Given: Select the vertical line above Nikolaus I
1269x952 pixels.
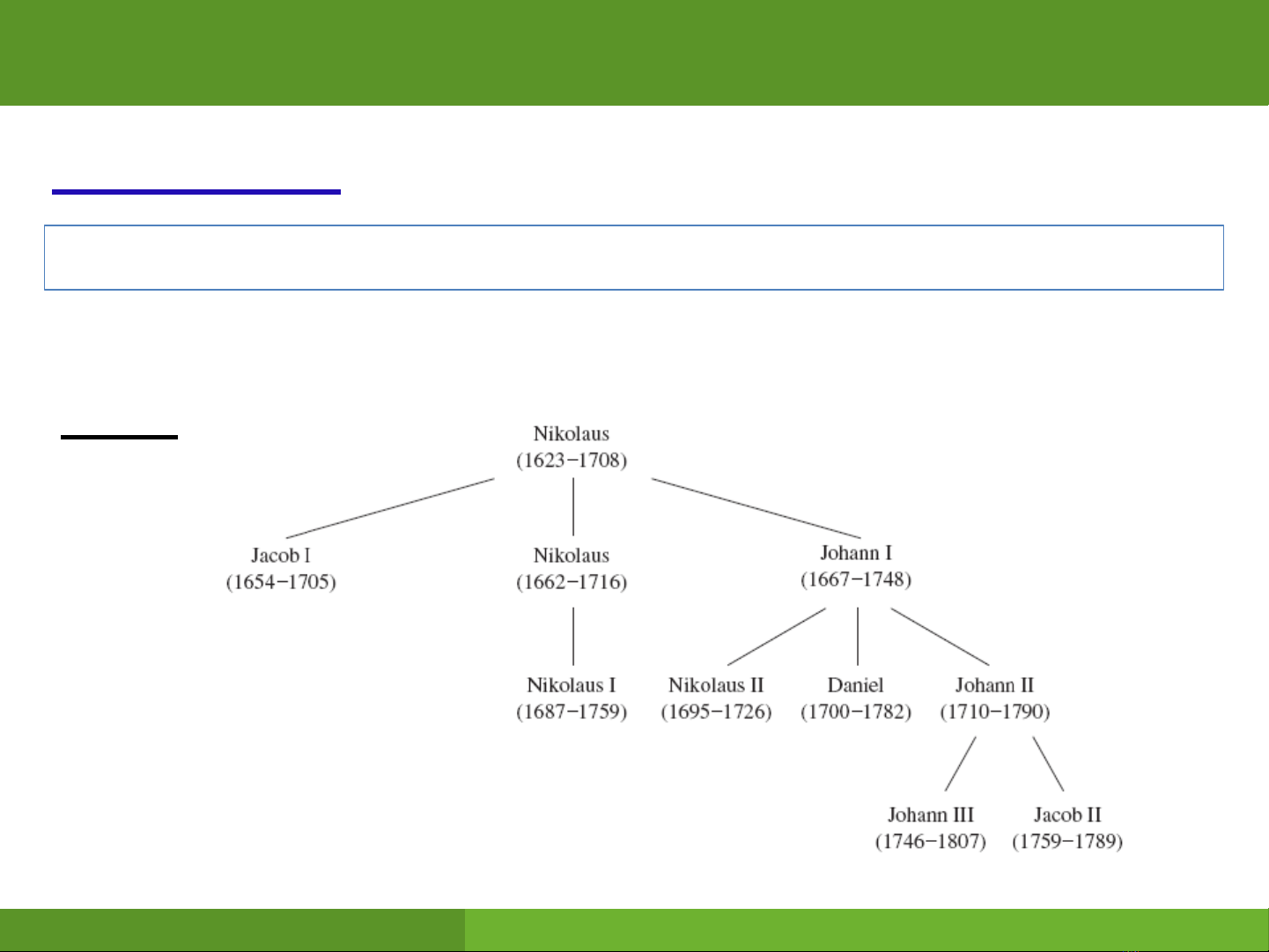Looking at the screenshot, I should pyautogui.click(x=573, y=636).
